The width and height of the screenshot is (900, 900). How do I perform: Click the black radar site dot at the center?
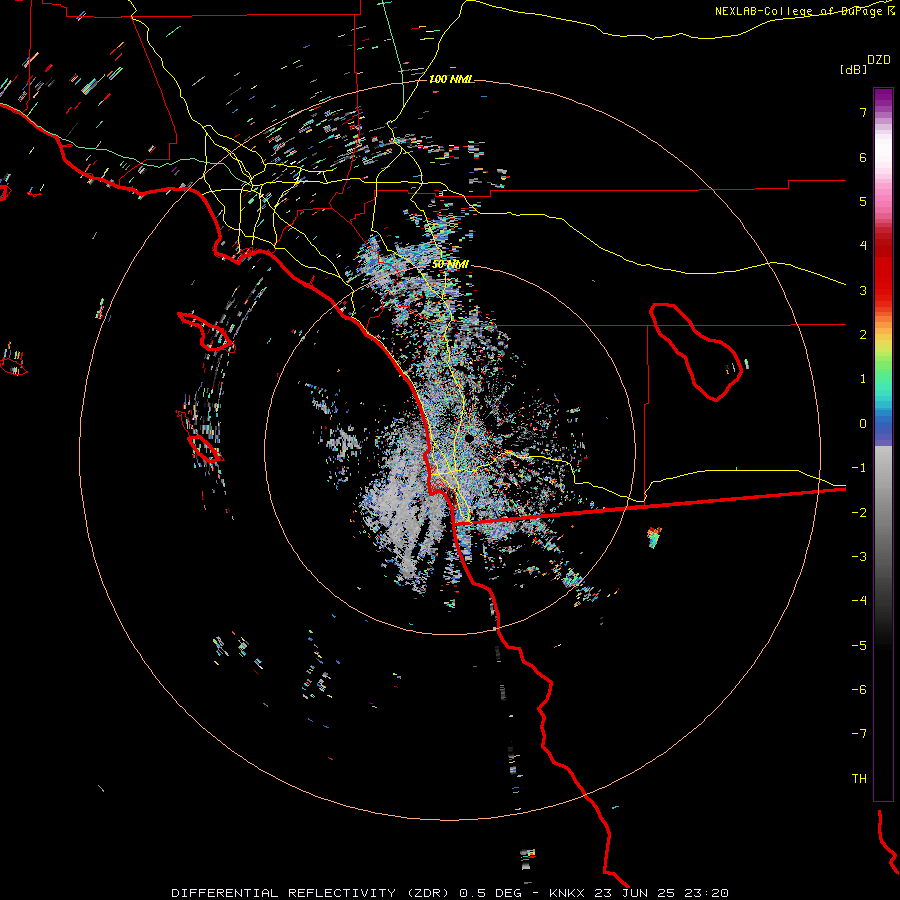click(469, 439)
